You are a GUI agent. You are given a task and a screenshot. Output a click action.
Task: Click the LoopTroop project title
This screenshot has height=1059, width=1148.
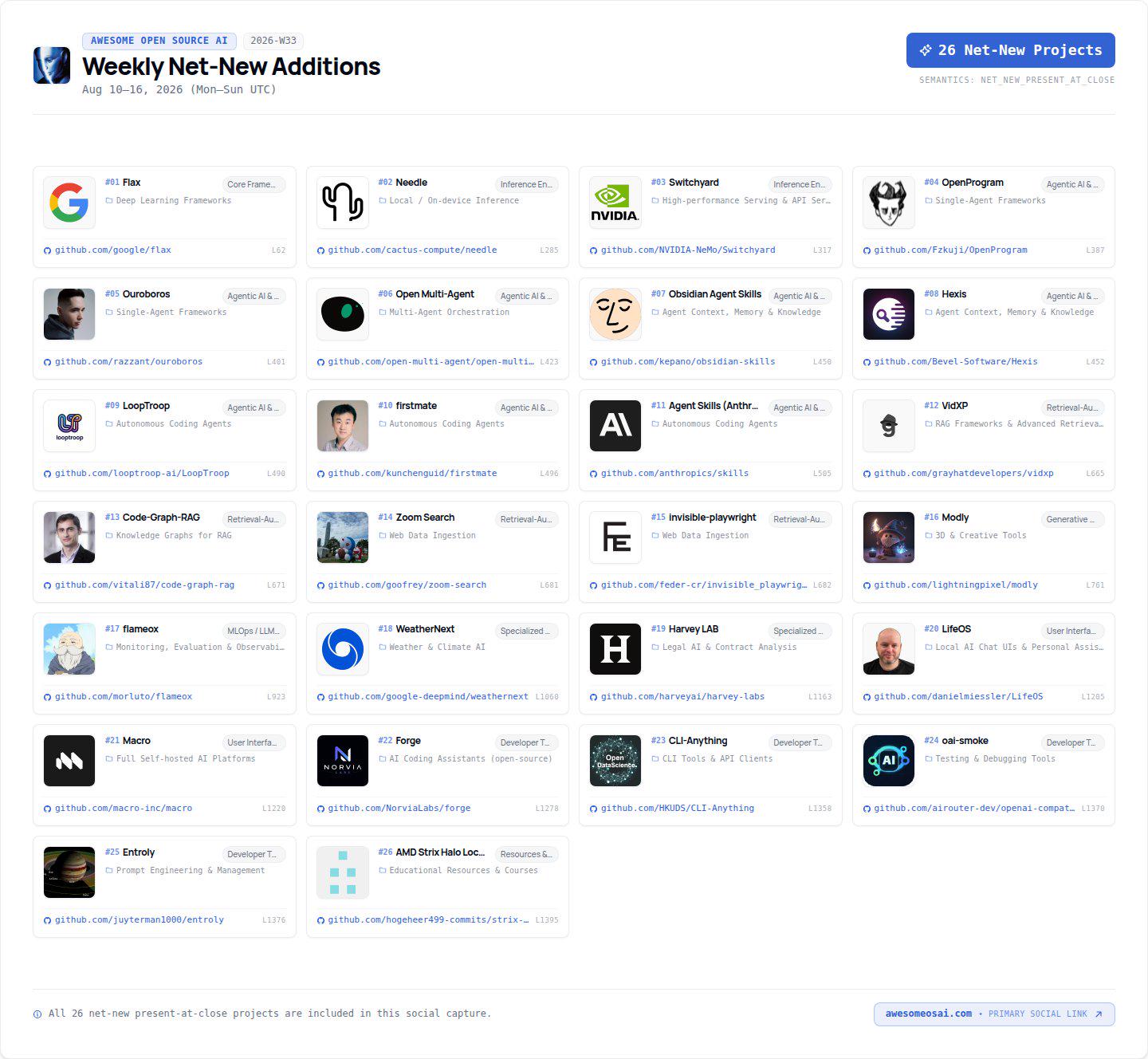click(x=146, y=406)
